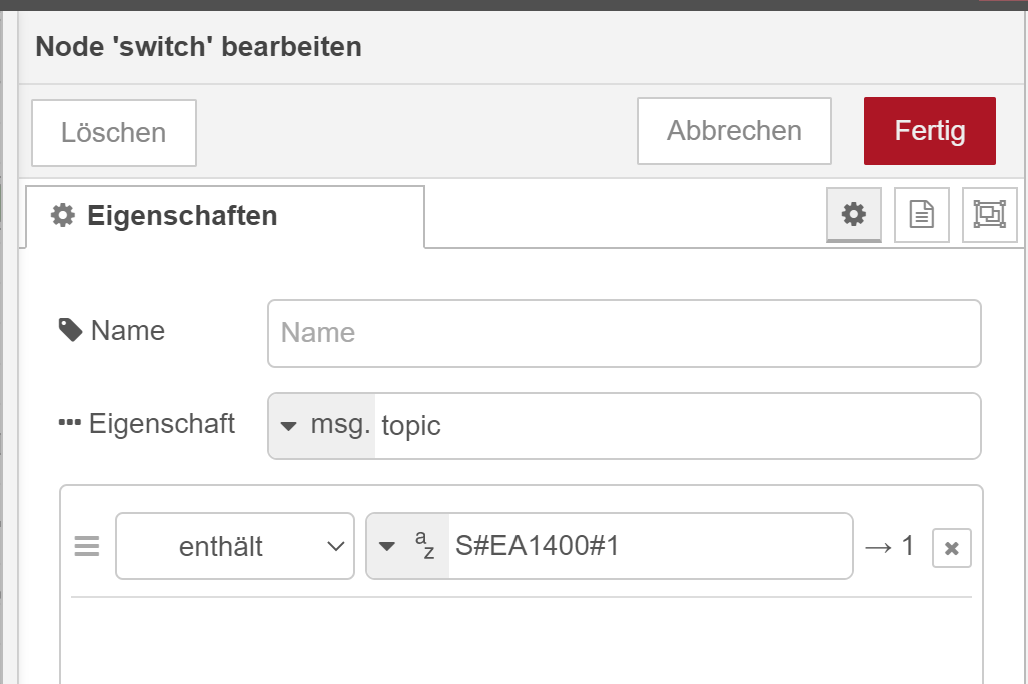Open the node appearance settings icon

(x=989, y=214)
